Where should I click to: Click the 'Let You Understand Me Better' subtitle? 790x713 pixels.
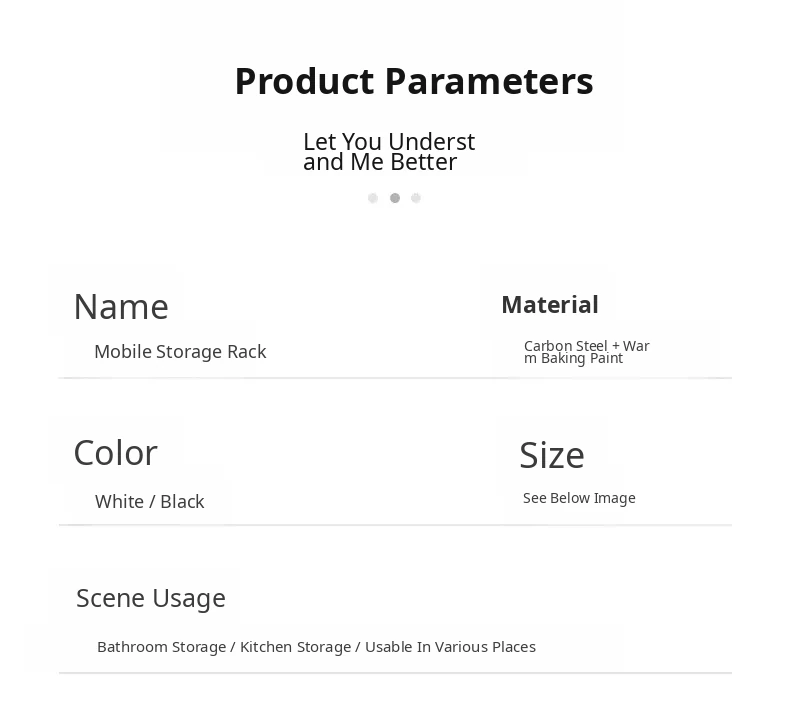point(388,152)
